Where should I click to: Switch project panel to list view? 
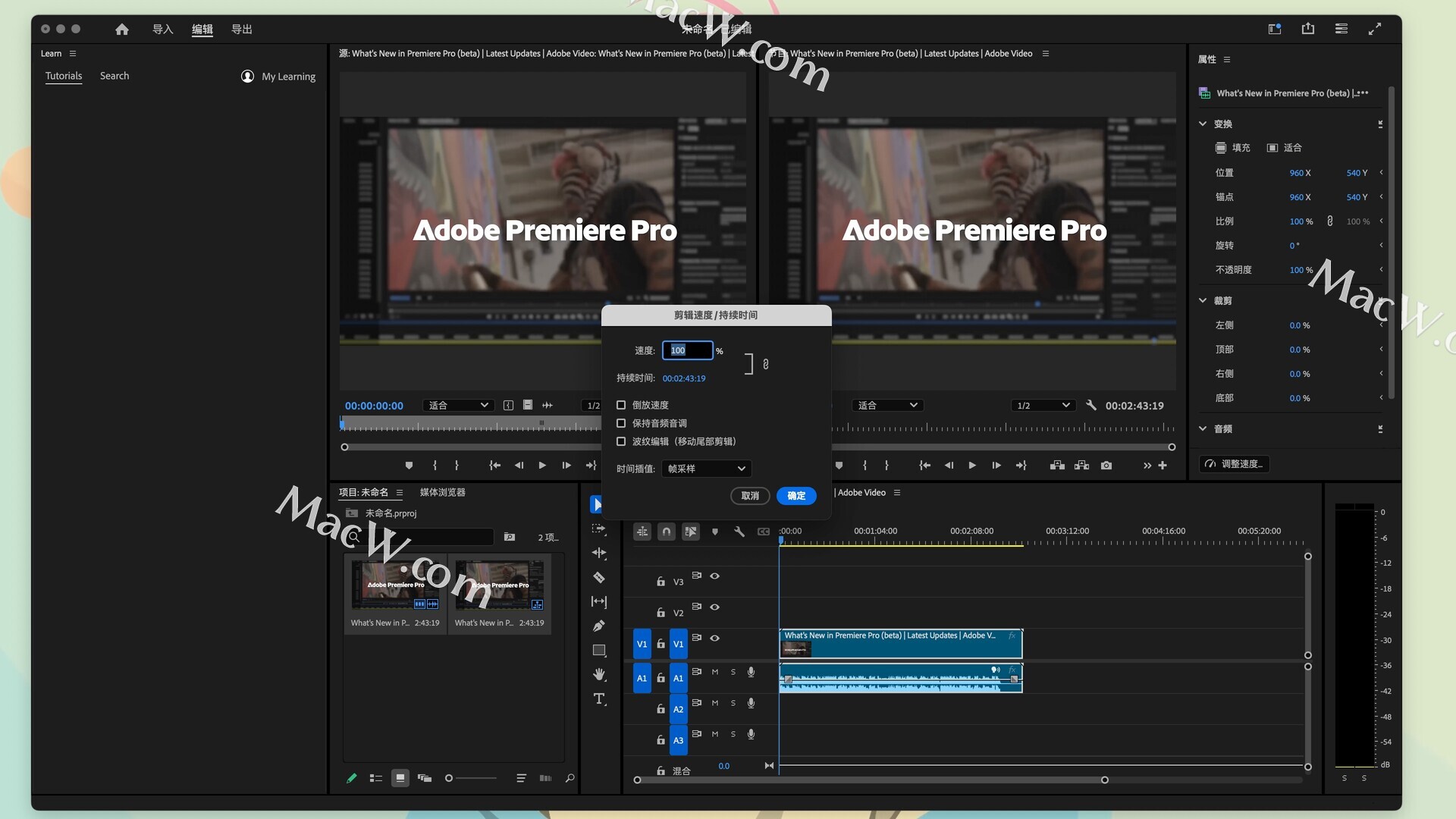375,778
